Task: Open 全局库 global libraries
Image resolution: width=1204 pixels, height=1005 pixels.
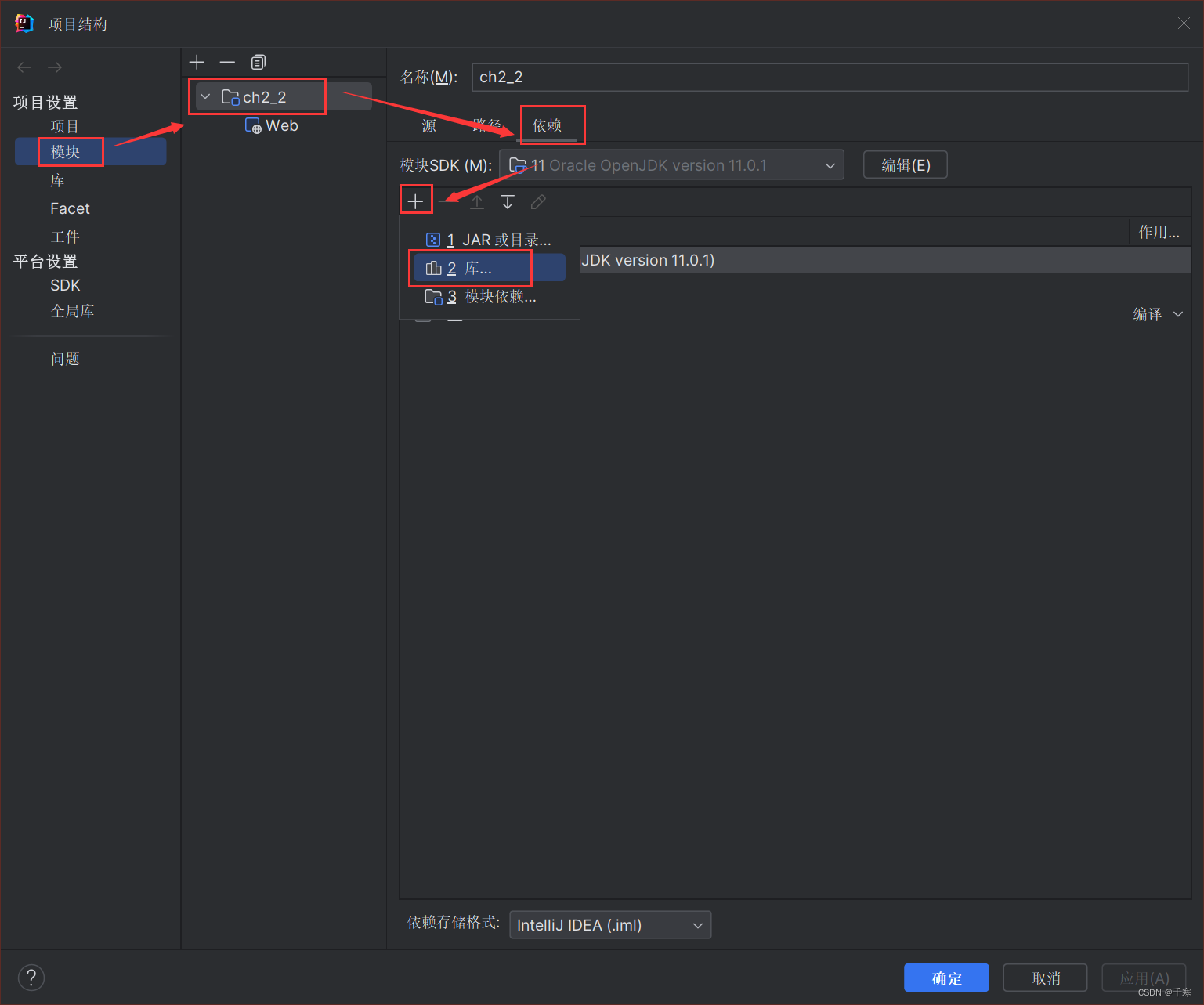Action: click(72, 311)
